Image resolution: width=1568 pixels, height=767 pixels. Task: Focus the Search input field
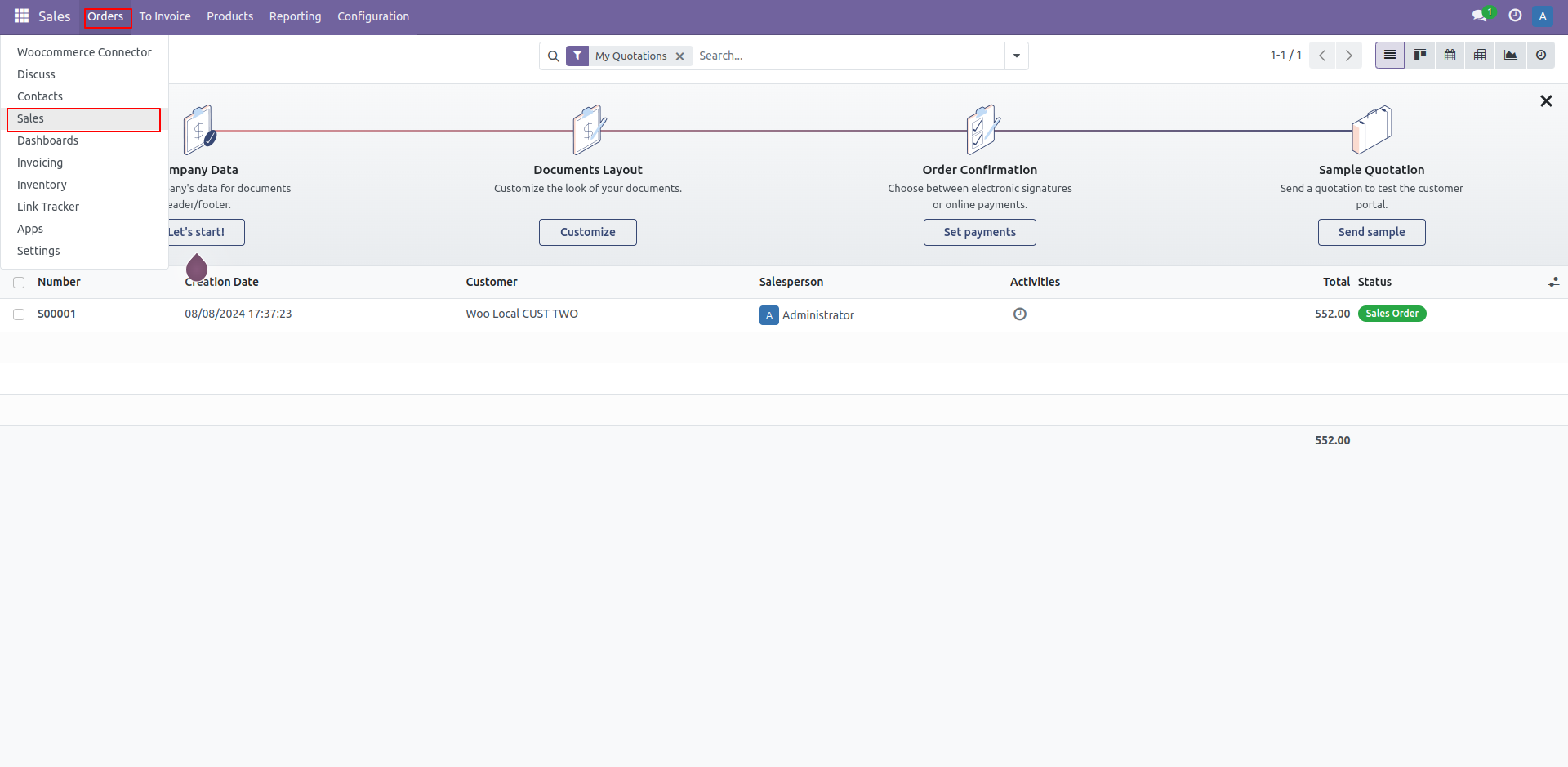849,56
